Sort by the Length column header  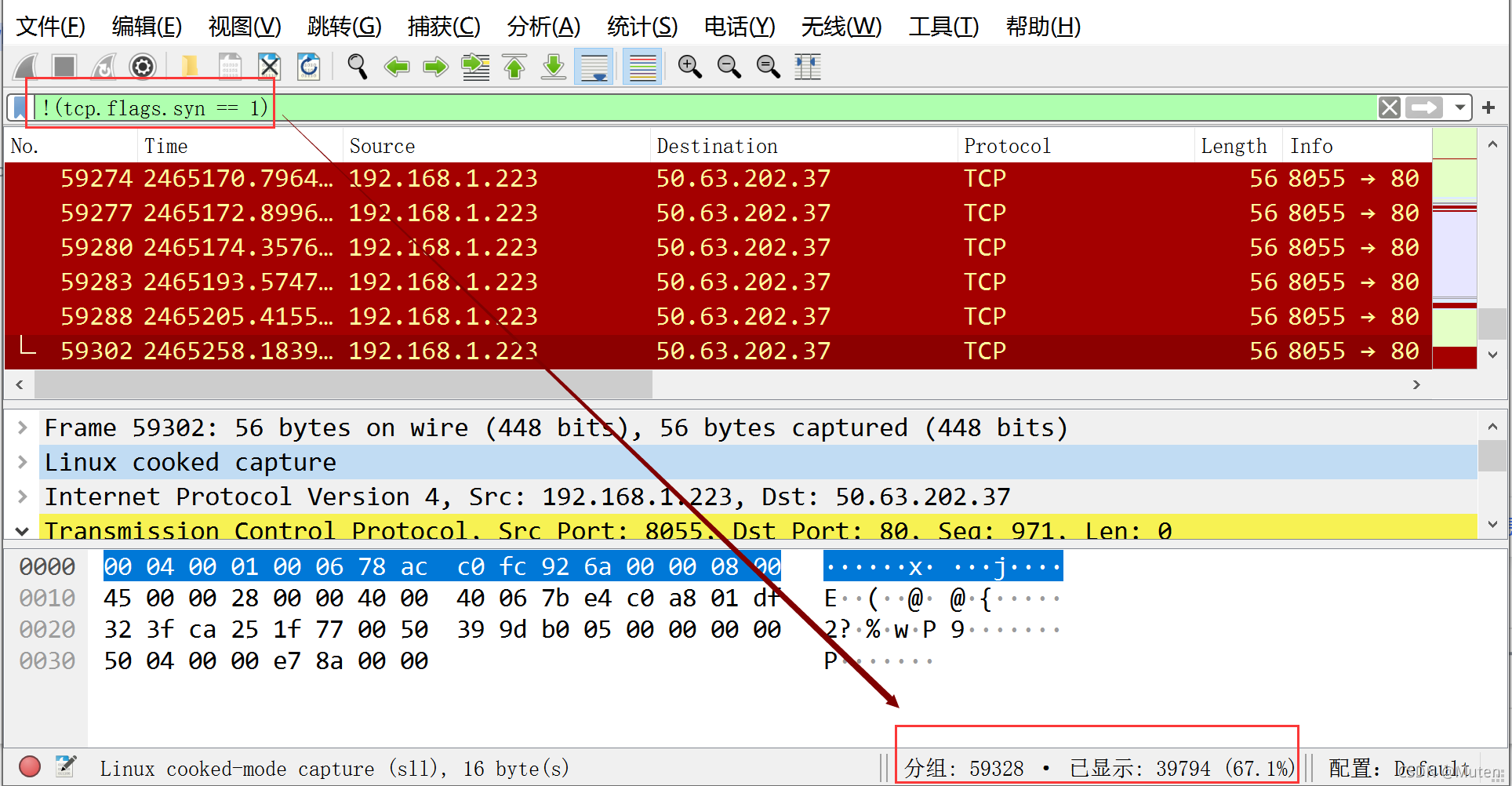click(x=1238, y=146)
